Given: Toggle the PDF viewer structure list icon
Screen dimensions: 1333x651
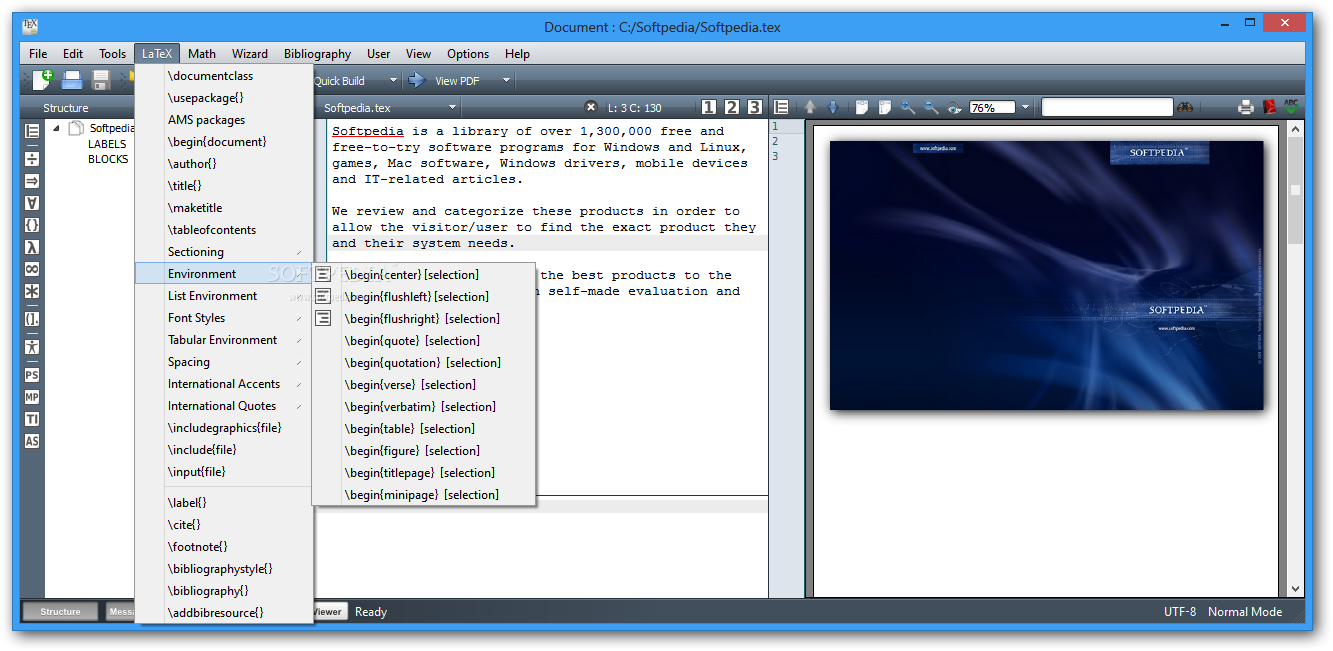Looking at the screenshot, I should point(782,107).
